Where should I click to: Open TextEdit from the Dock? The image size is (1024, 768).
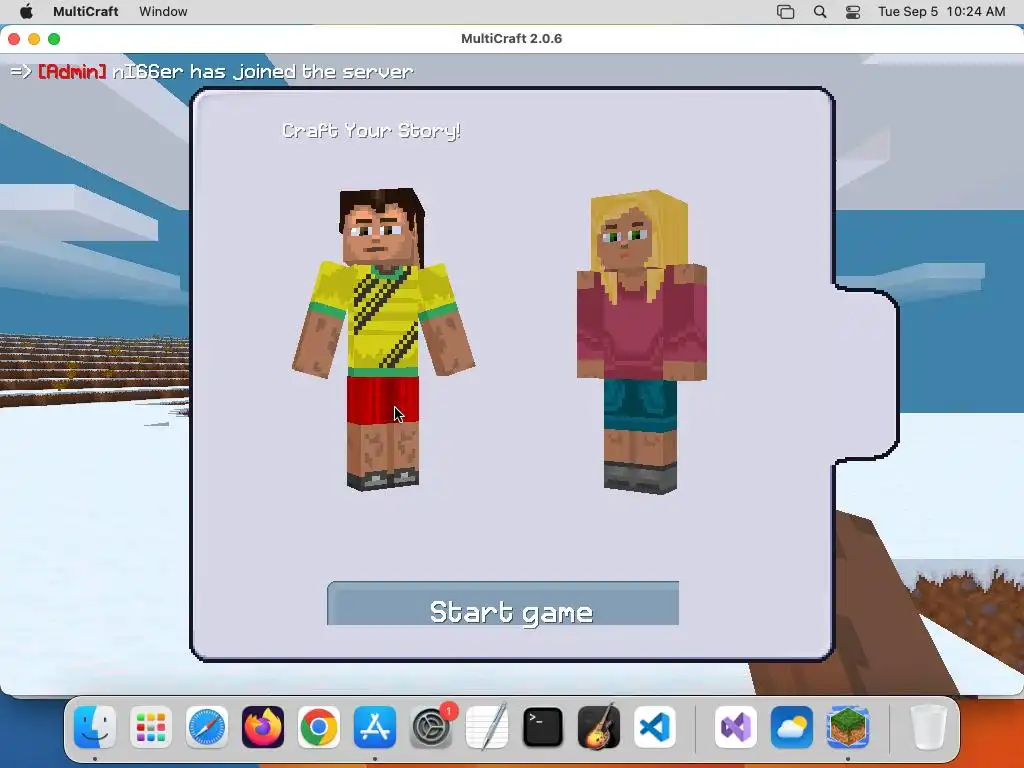487,727
